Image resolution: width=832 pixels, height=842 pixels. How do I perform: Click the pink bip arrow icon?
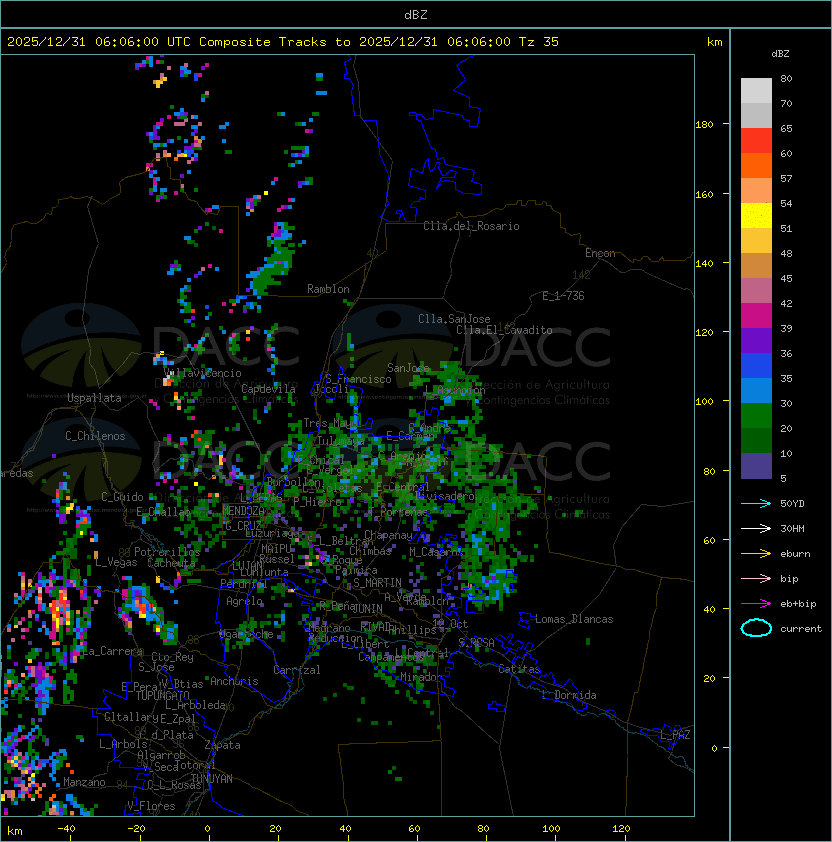(x=756, y=578)
